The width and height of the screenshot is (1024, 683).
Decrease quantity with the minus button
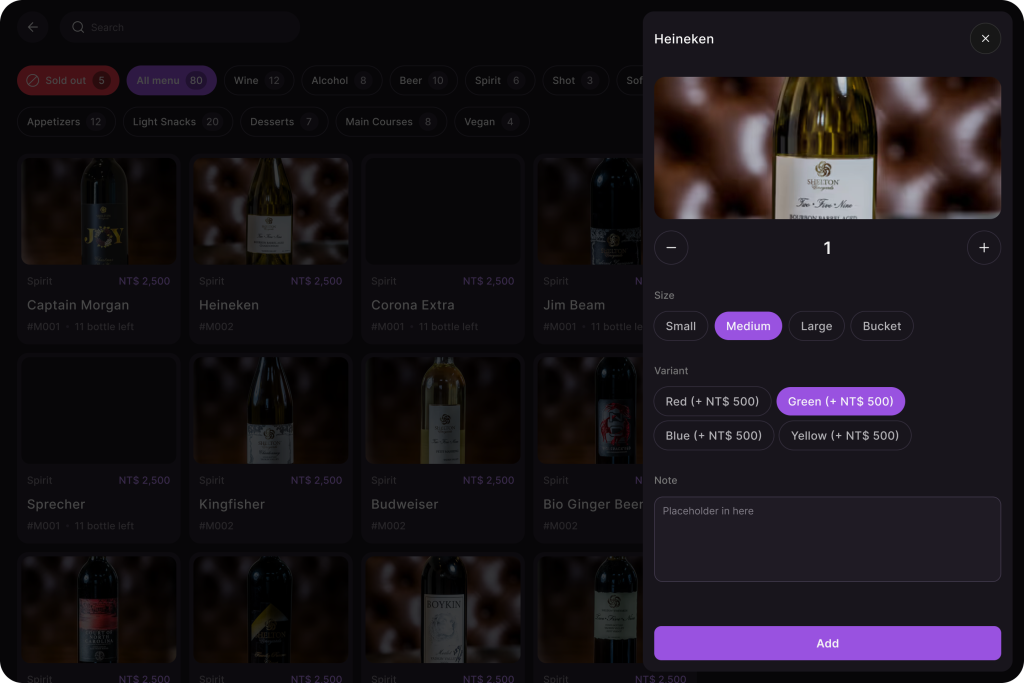[671, 247]
